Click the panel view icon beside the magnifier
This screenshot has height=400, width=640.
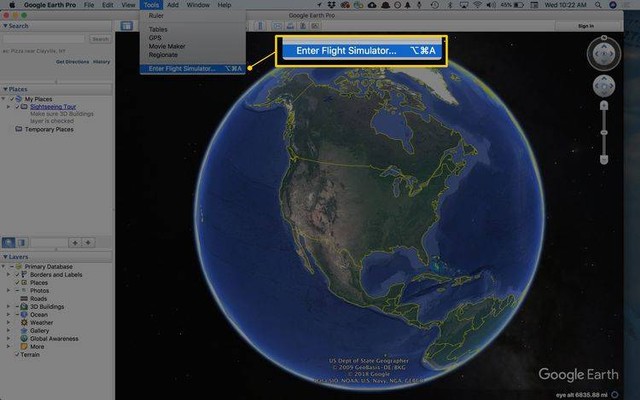click(22, 242)
